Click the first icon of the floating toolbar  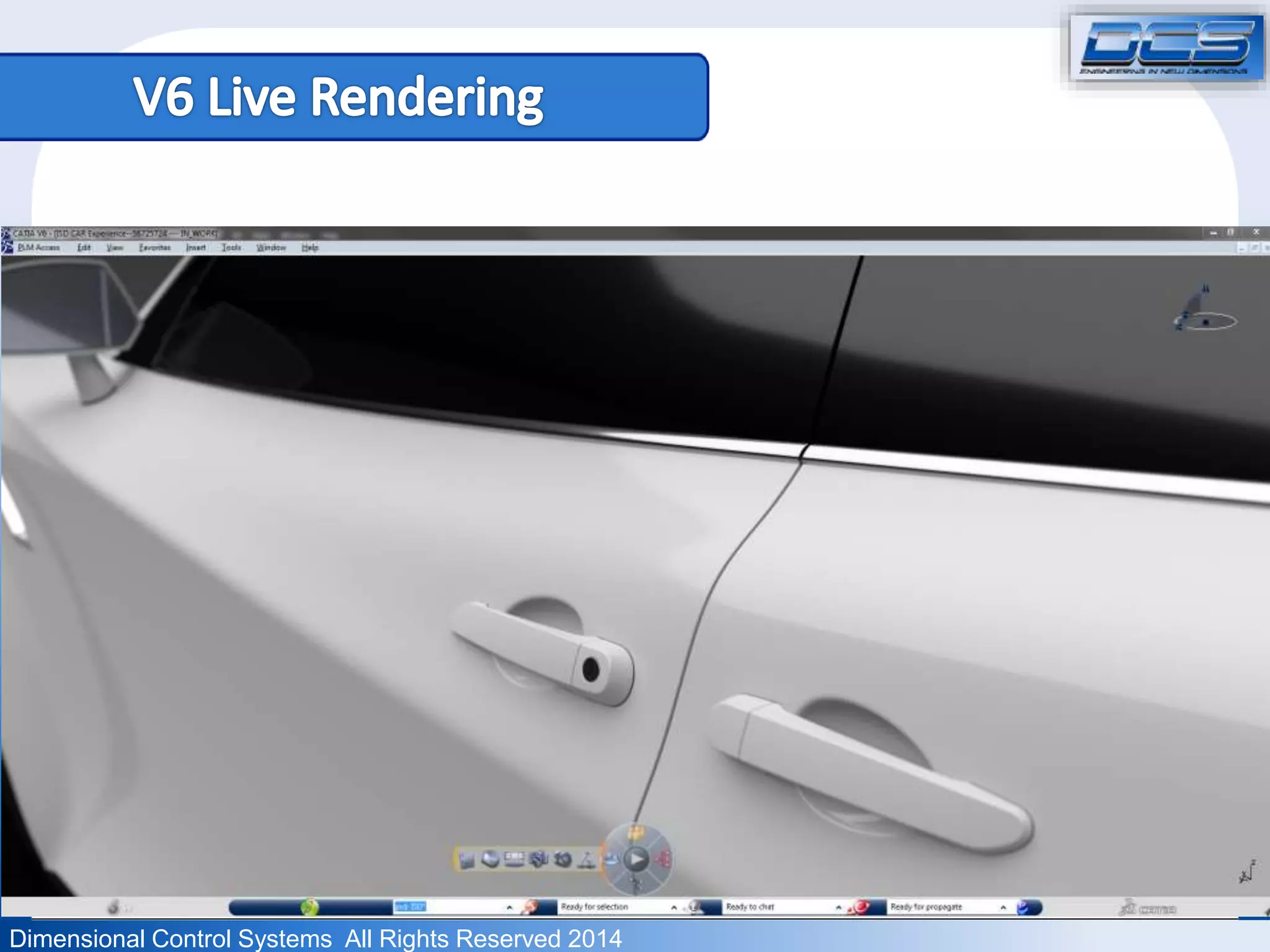tap(467, 860)
